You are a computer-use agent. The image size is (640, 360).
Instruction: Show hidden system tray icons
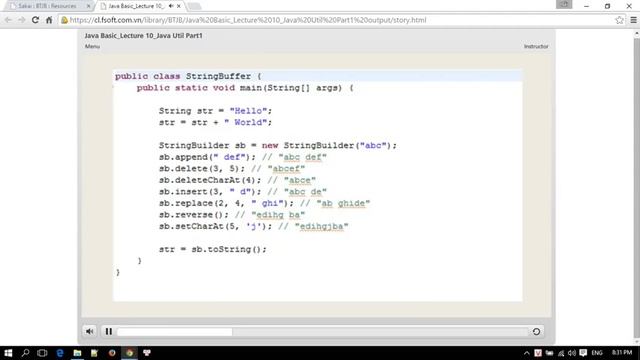click(x=527, y=353)
